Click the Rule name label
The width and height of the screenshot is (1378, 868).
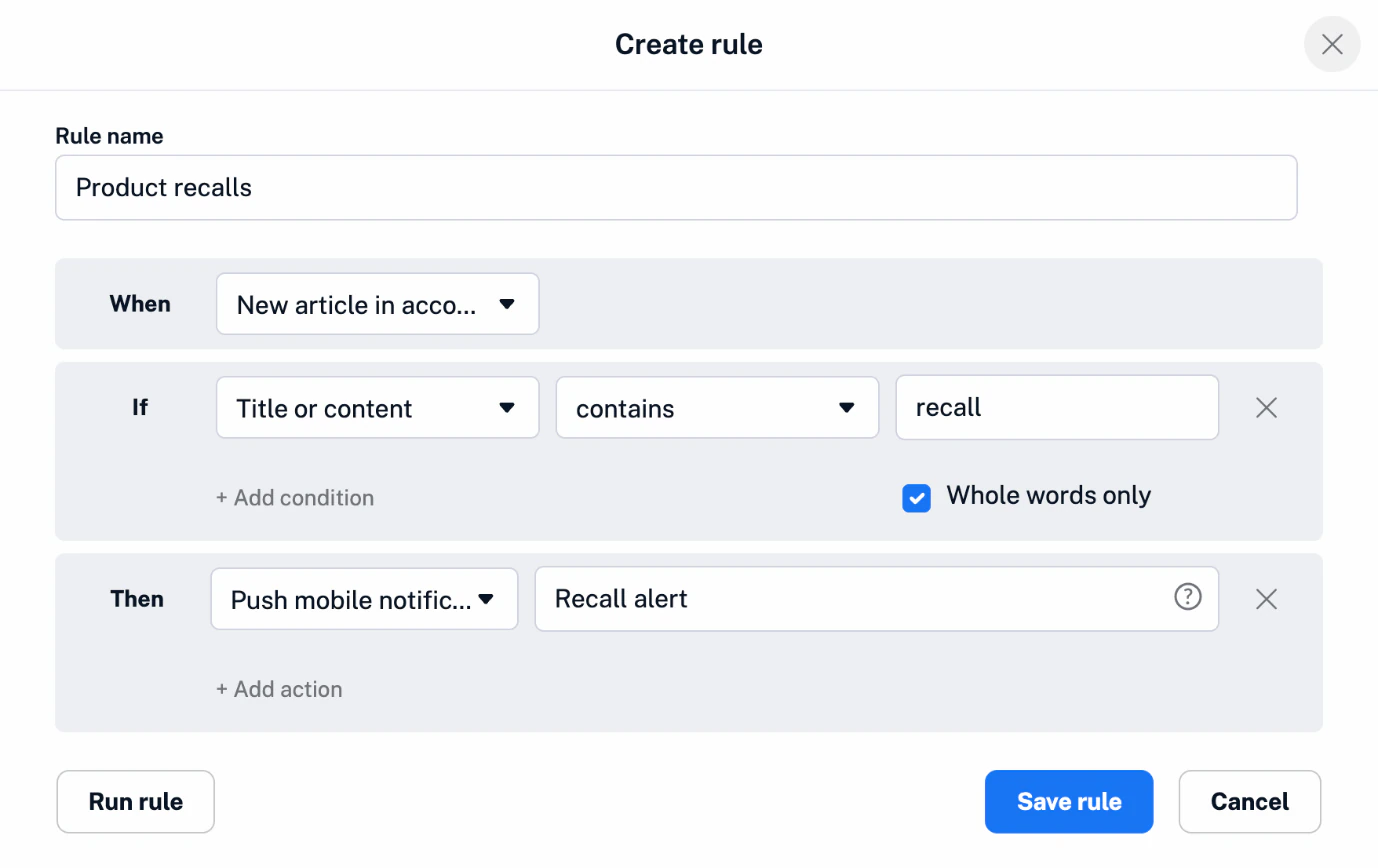[109, 136]
